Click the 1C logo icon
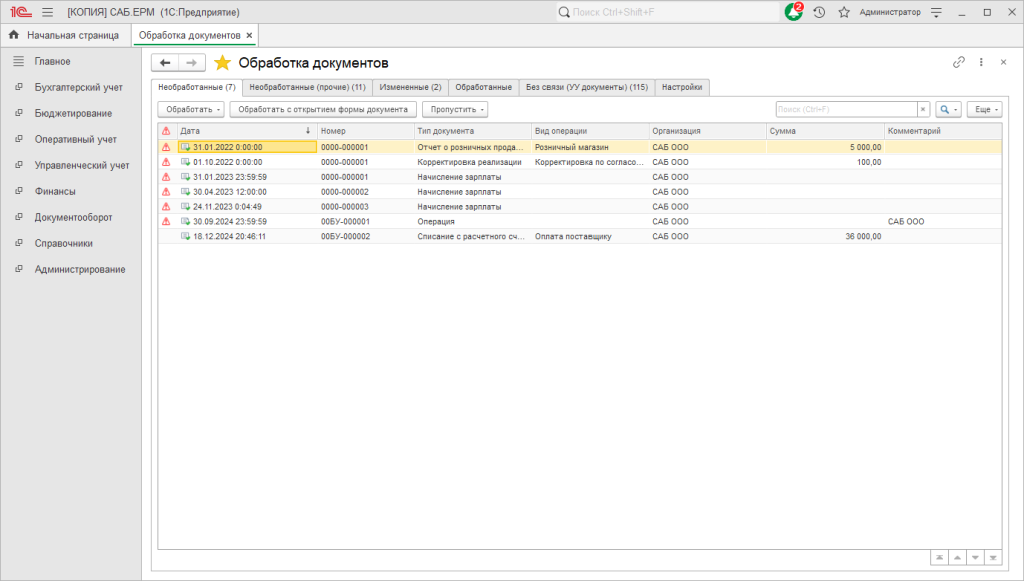 click(21, 12)
